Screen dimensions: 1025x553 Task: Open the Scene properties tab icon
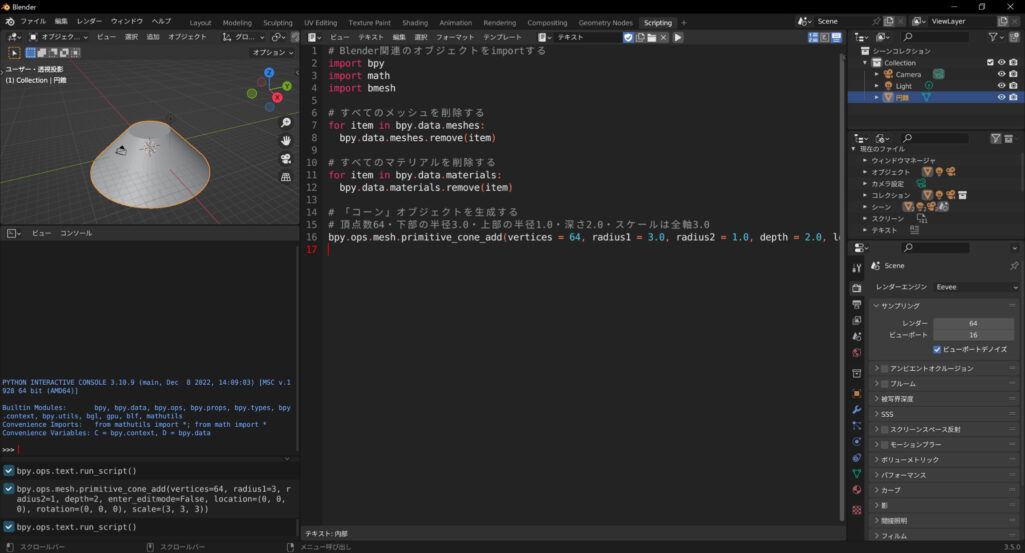[x=857, y=336]
